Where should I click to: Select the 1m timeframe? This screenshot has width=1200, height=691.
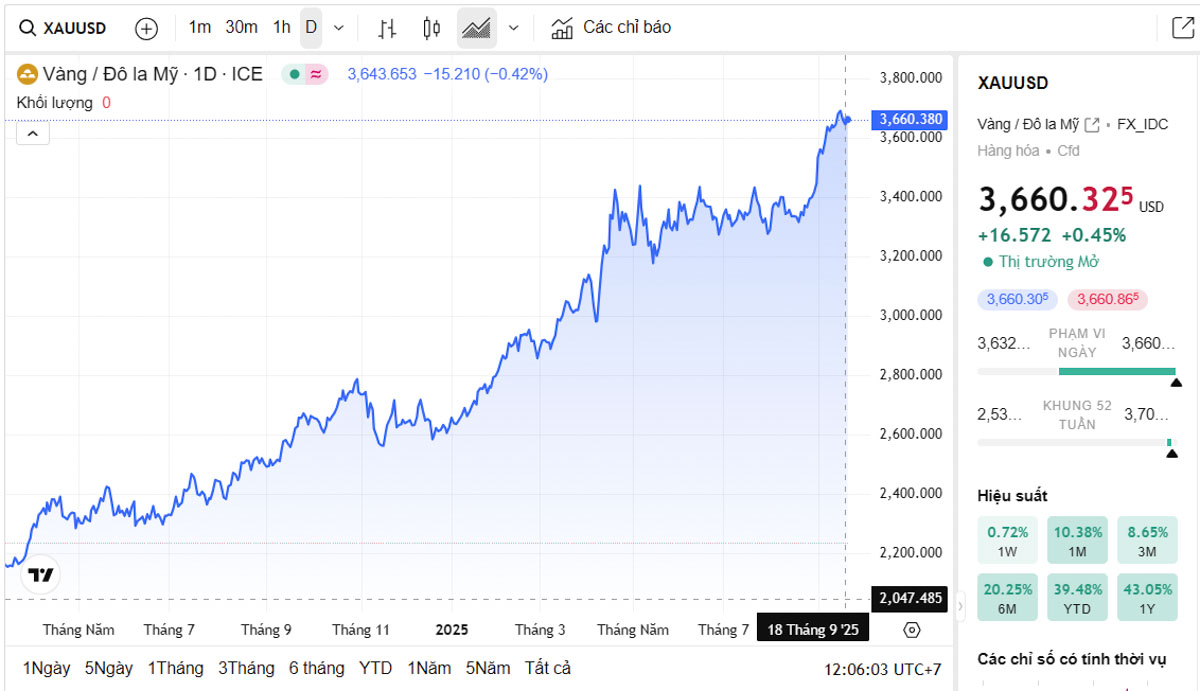[x=200, y=27]
